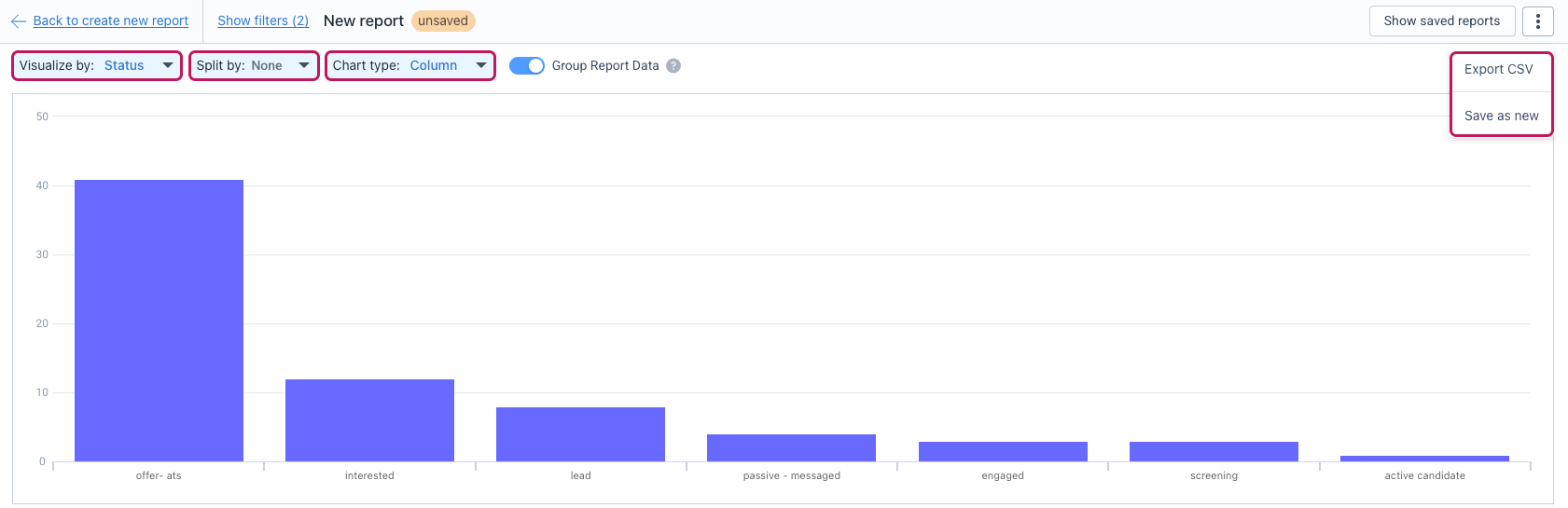Go back to create new report

(111, 20)
